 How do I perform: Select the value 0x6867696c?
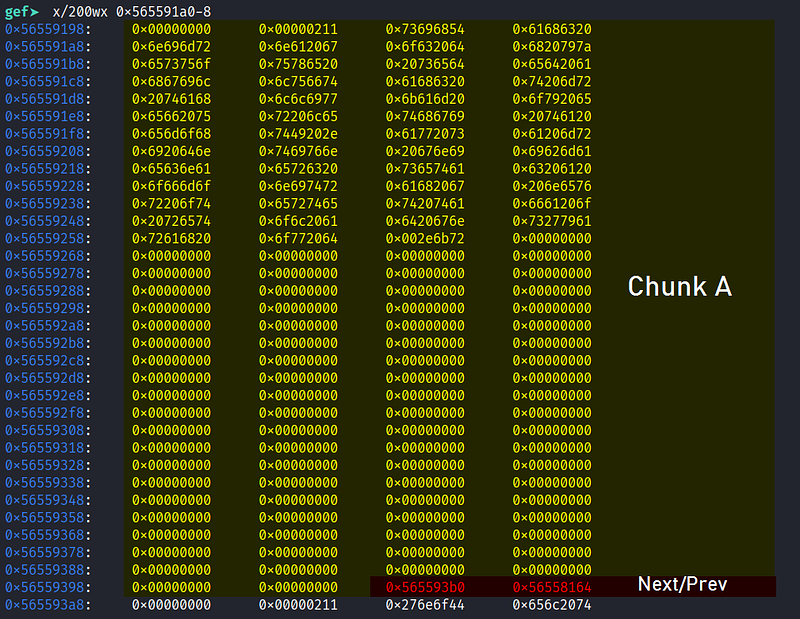point(171,81)
